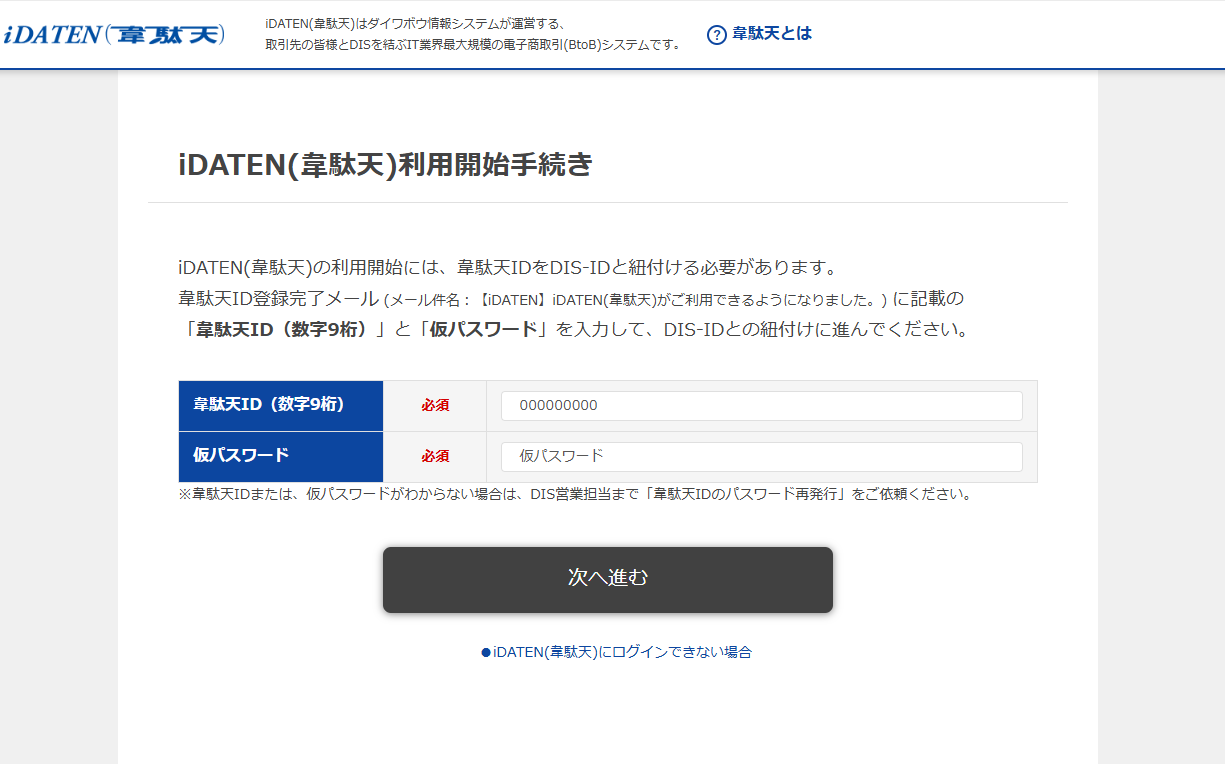Click the instruction sentence mentioning DIS-IDと紐付ける
The image size is (1225, 764).
[506, 268]
